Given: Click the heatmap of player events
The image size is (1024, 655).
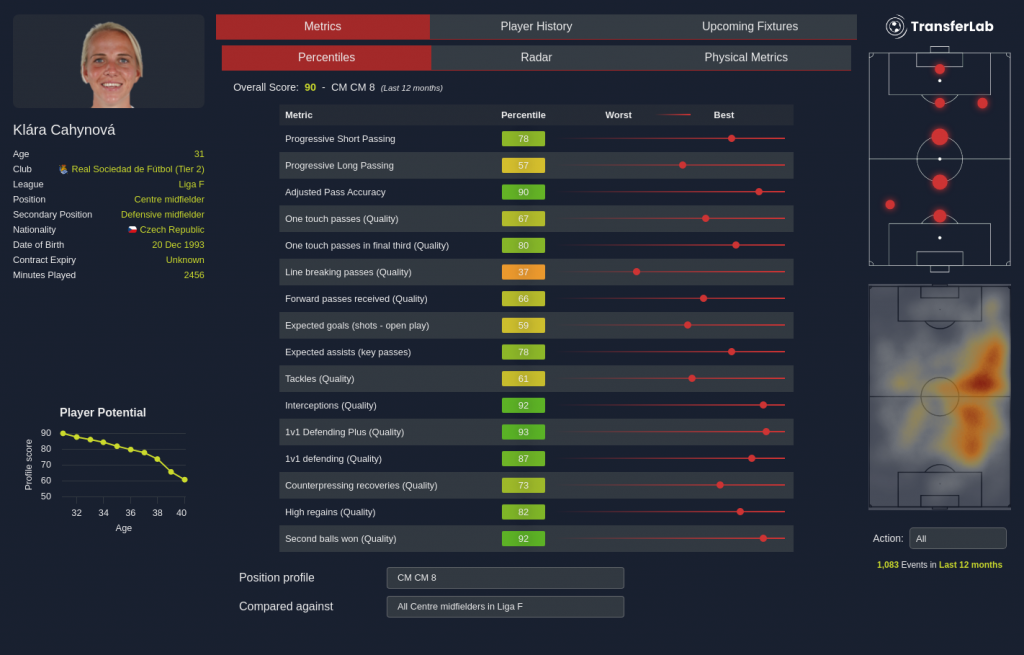Looking at the screenshot, I should (939, 397).
